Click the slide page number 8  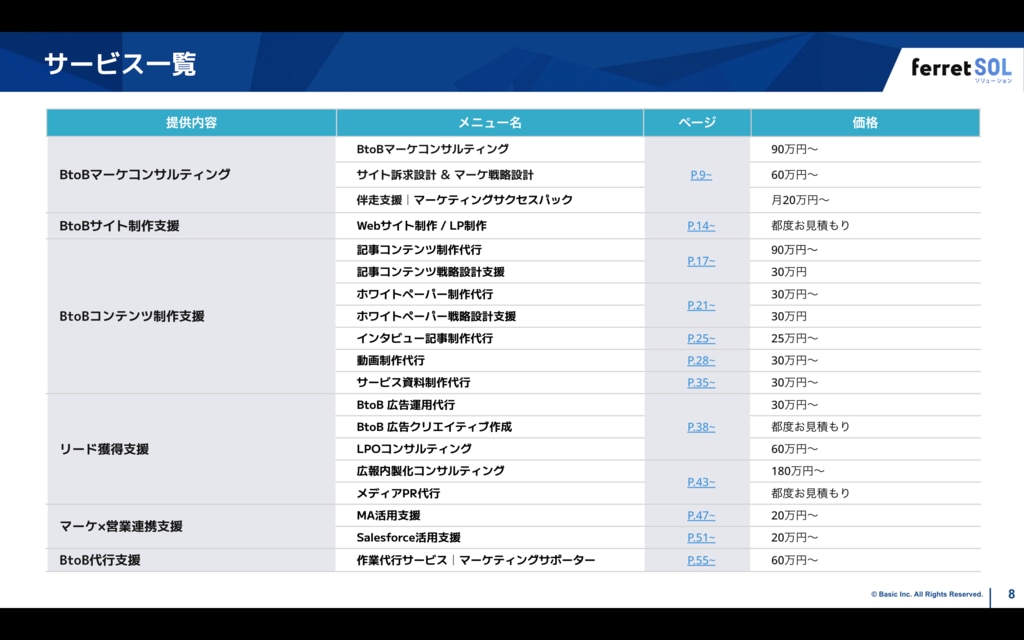click(1010, 594)
